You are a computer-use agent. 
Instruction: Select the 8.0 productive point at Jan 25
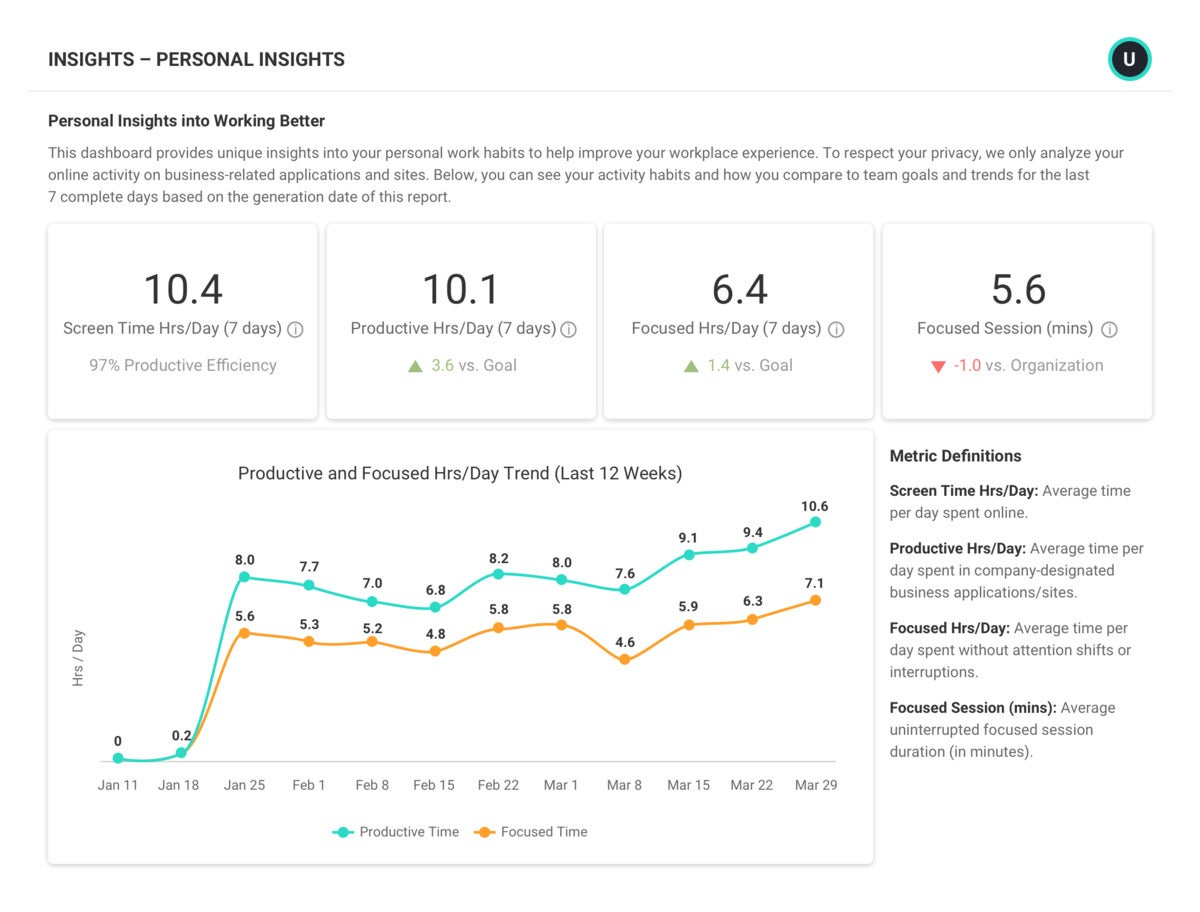pos(244,577)
